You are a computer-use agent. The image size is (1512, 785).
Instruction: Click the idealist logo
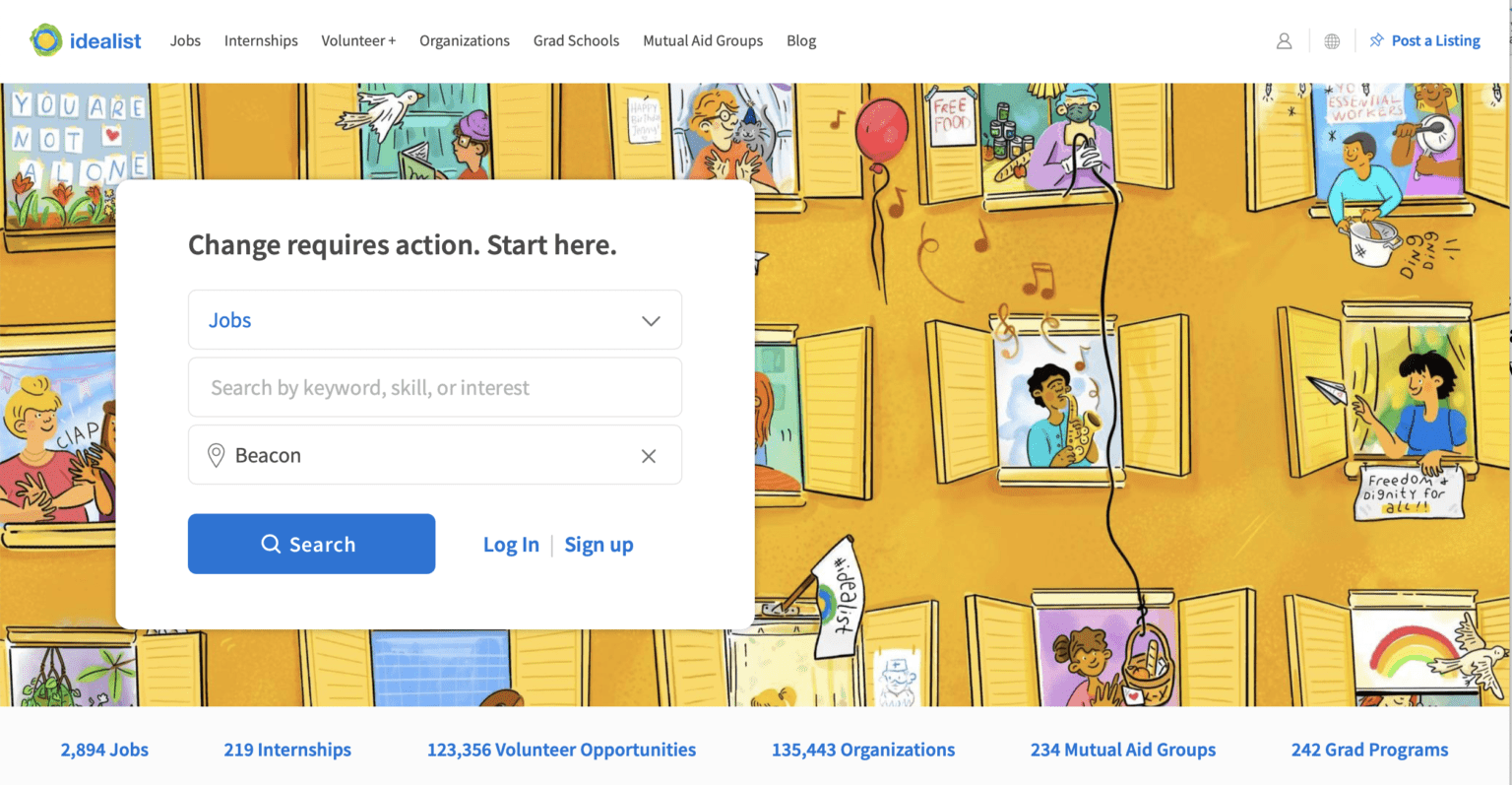85,40
